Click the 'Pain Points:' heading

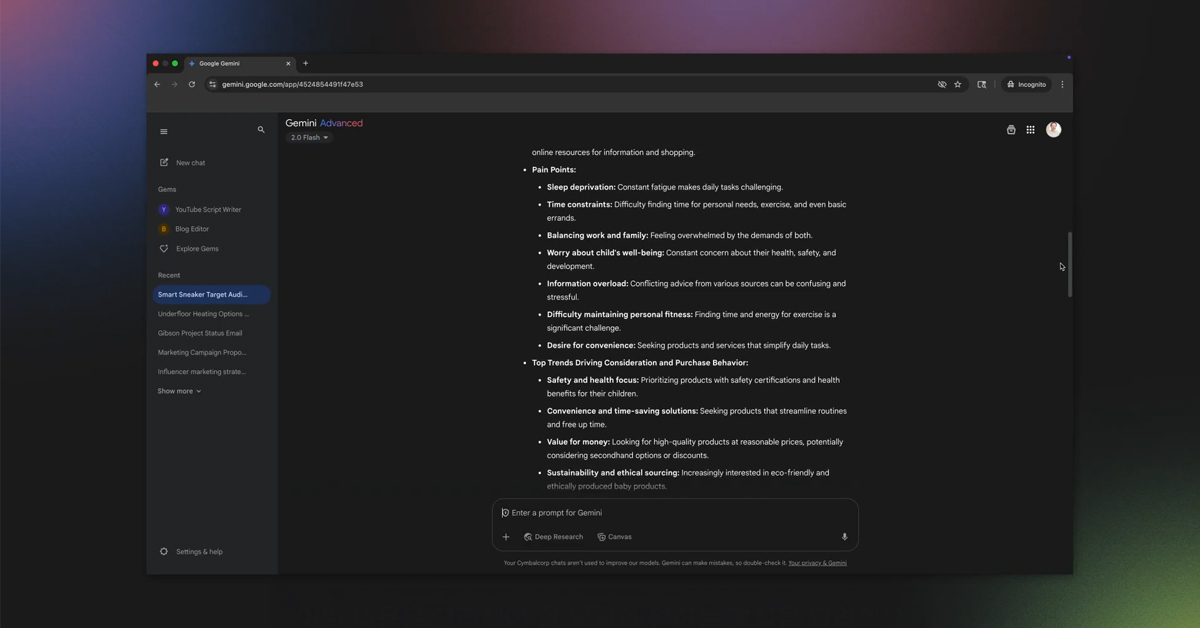pos(554,170)
